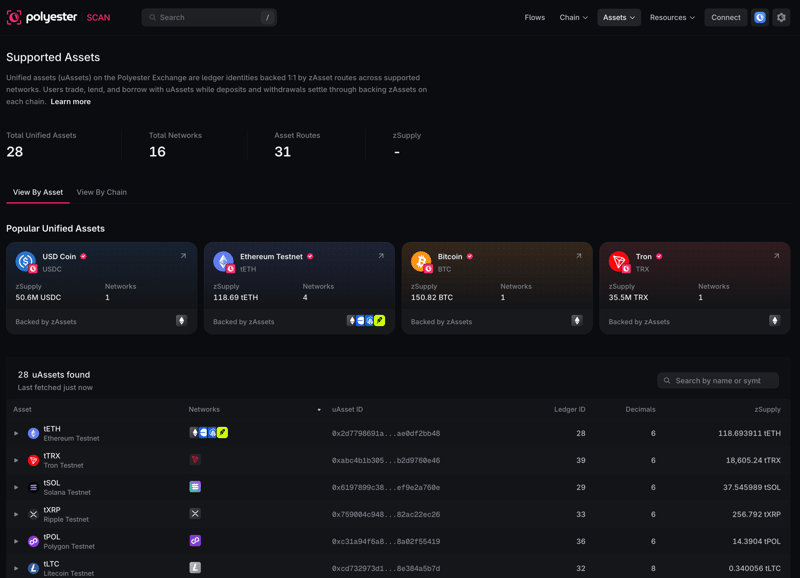Click the Asset column header
This screenshot has height=578, width=800.
pos(22,410)
